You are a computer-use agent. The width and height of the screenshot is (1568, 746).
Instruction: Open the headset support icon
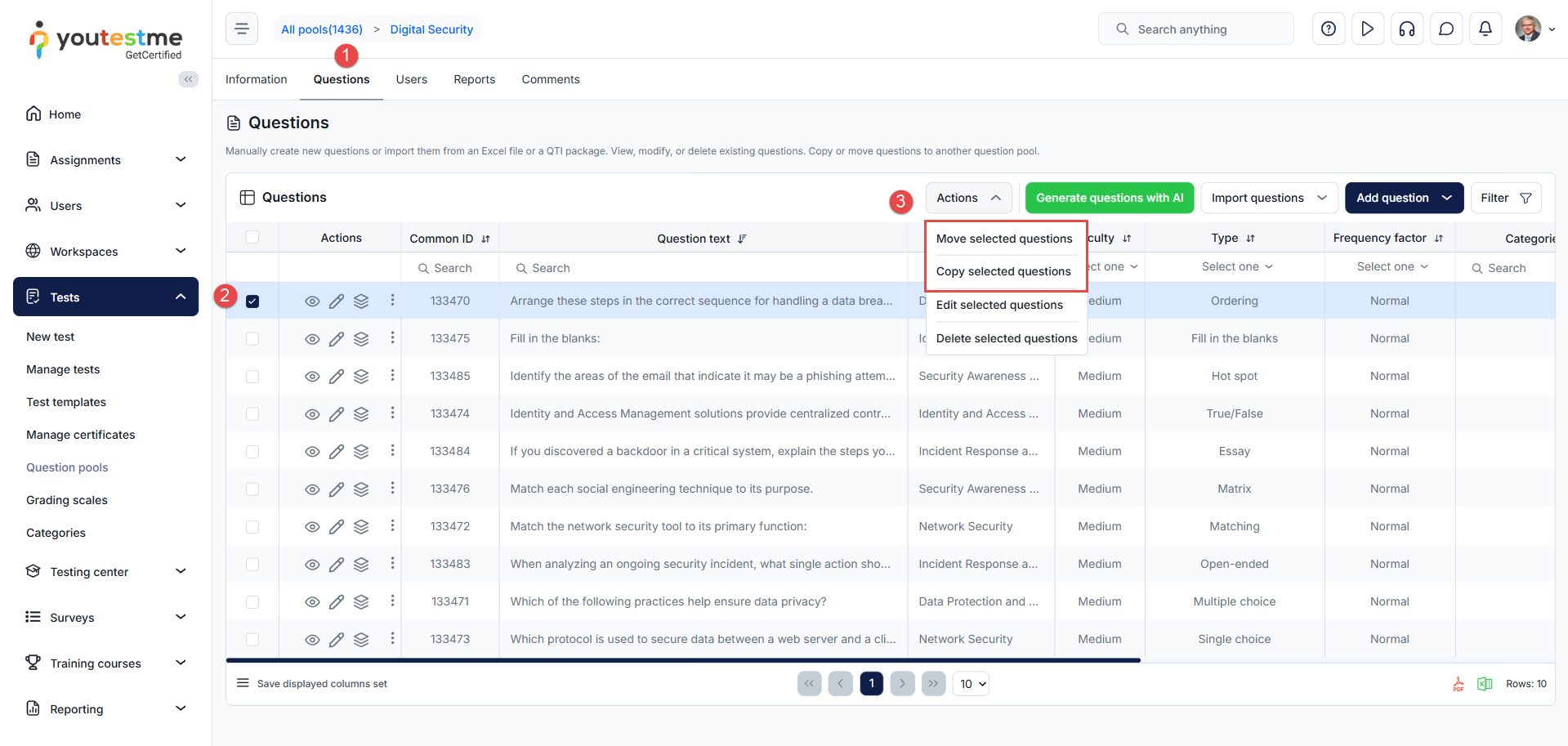[x=1407, y=29]
